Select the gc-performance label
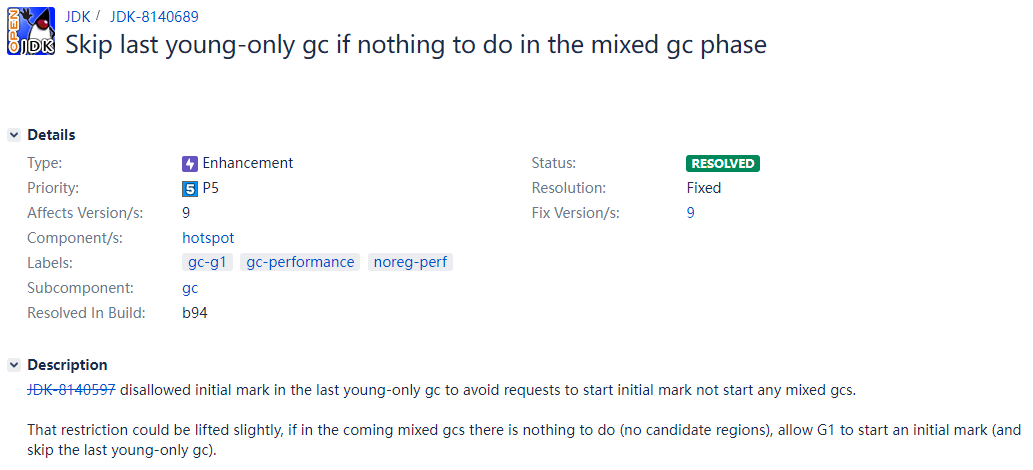1033x470 pixels. (300, 262)
